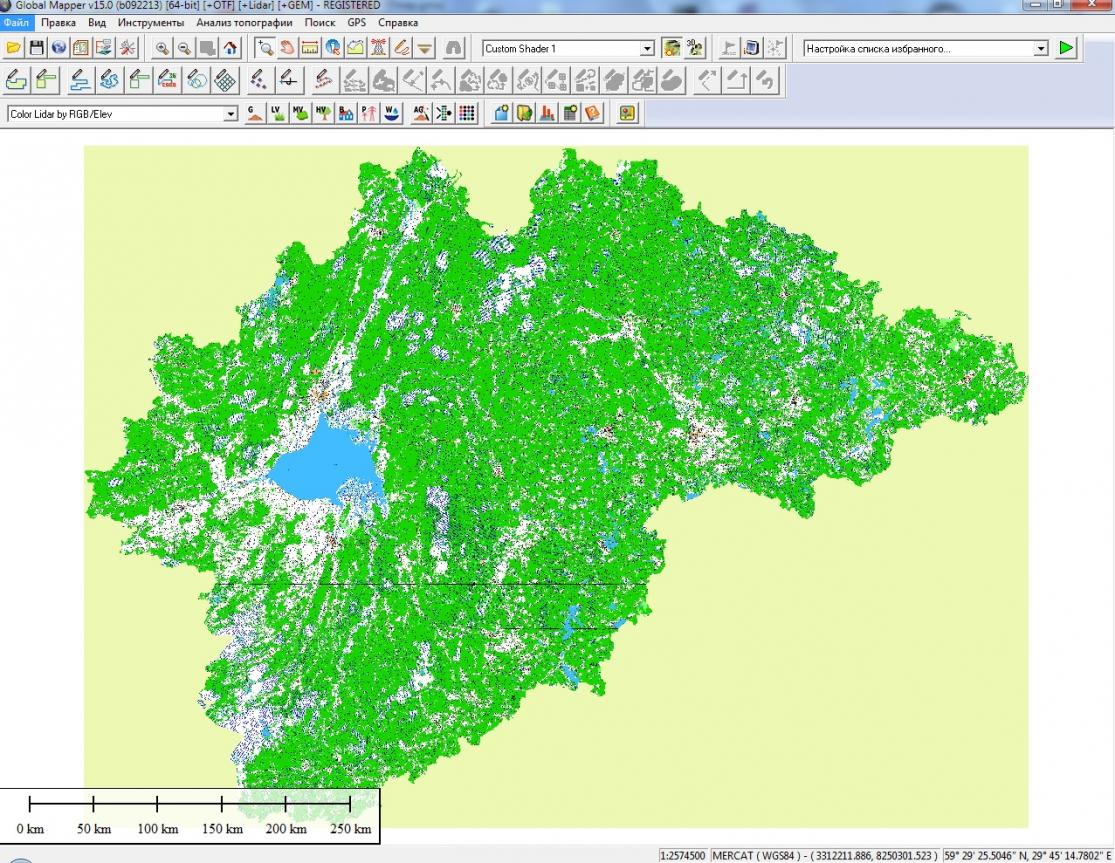Select the Measure ruler tool
This screenshot has width=1115, height=863.
tap(309, 48)
